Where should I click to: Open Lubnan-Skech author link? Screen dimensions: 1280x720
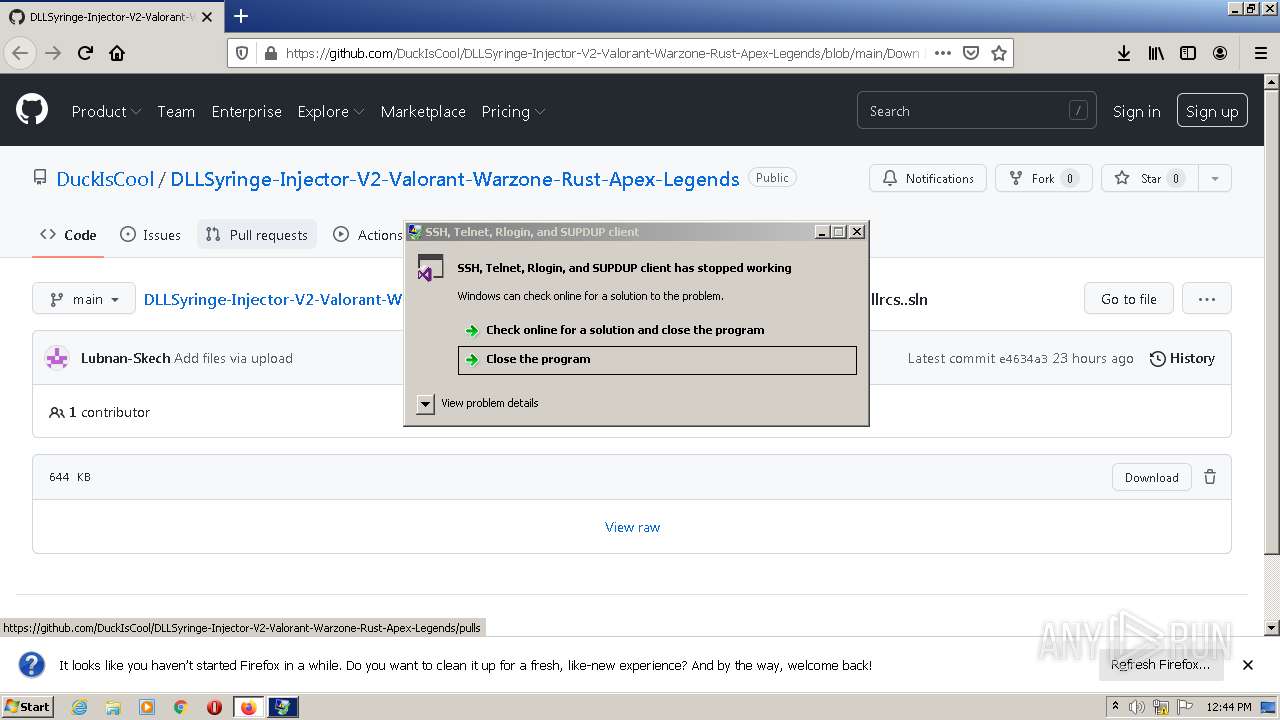[125, 358]
